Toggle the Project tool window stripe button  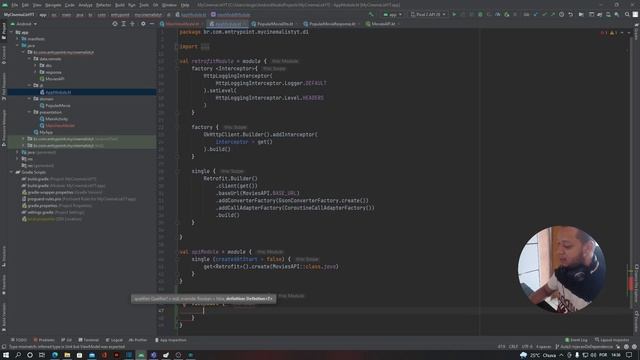[4, 31]
